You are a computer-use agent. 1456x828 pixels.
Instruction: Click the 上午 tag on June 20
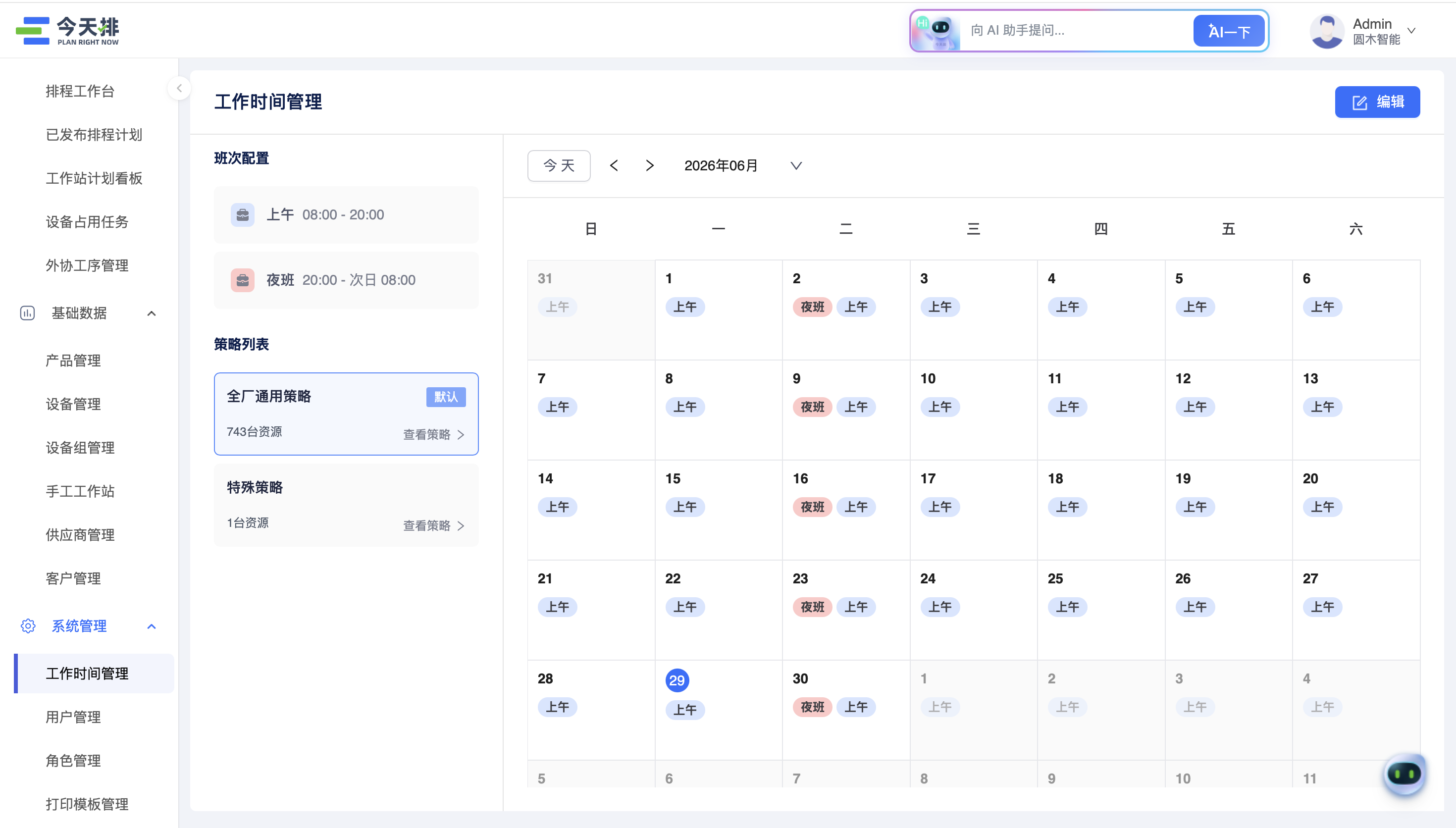pyautogui.click(x=1322, y=507)
